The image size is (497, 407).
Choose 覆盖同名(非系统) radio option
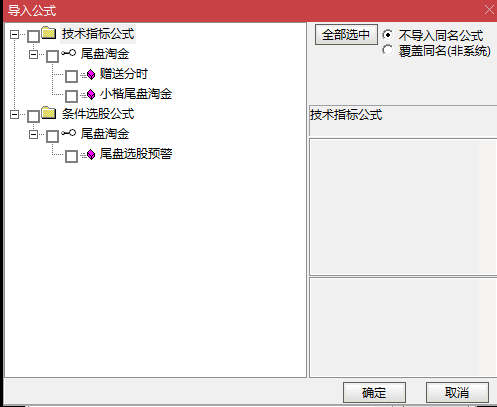[x=388, y=50]
